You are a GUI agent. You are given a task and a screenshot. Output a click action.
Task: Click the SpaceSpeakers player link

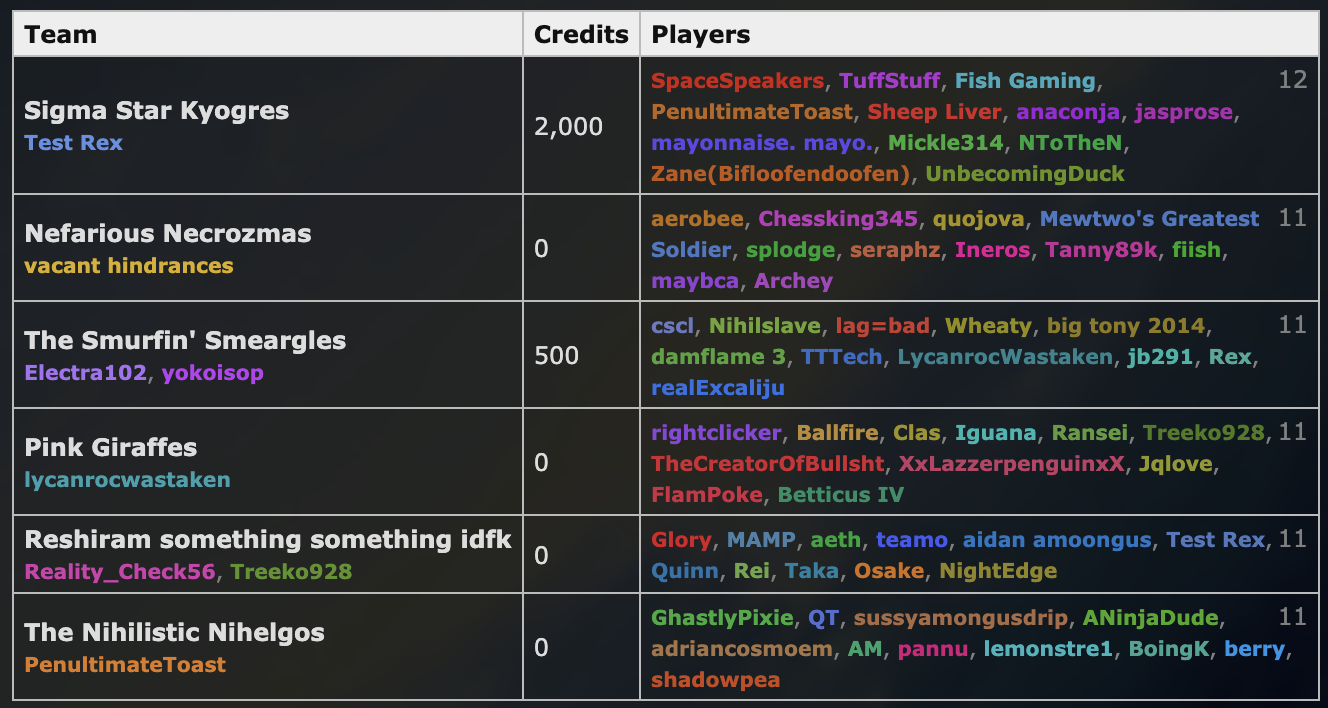(738, 81)
